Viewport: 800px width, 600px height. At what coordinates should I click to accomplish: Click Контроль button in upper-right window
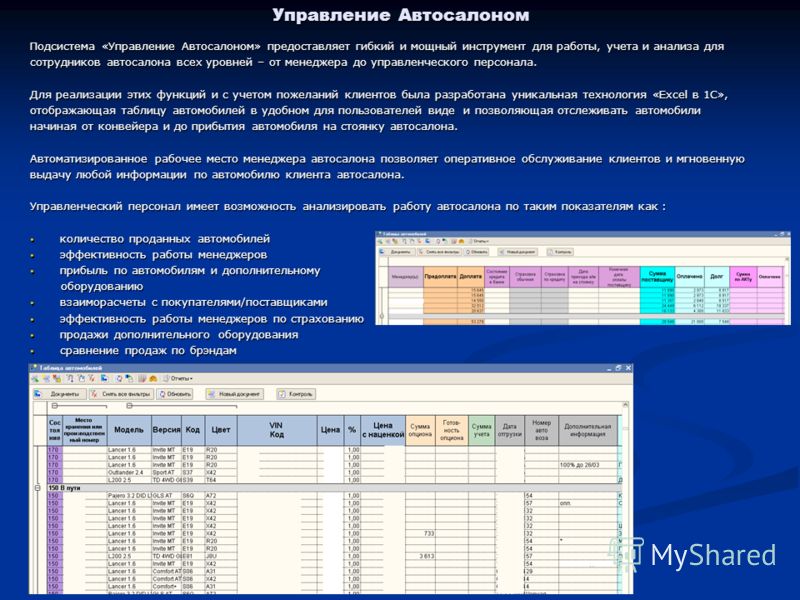pyautogui.click(x=560, y=252)
